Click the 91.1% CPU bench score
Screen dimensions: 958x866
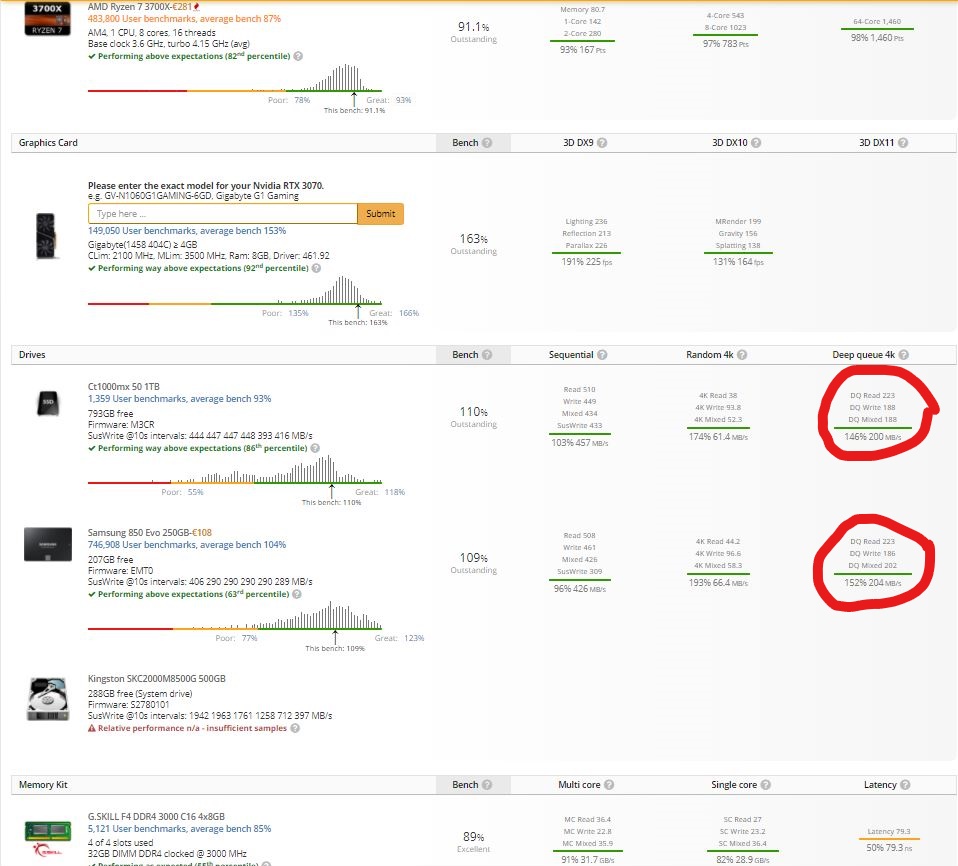tap(474, 27)
